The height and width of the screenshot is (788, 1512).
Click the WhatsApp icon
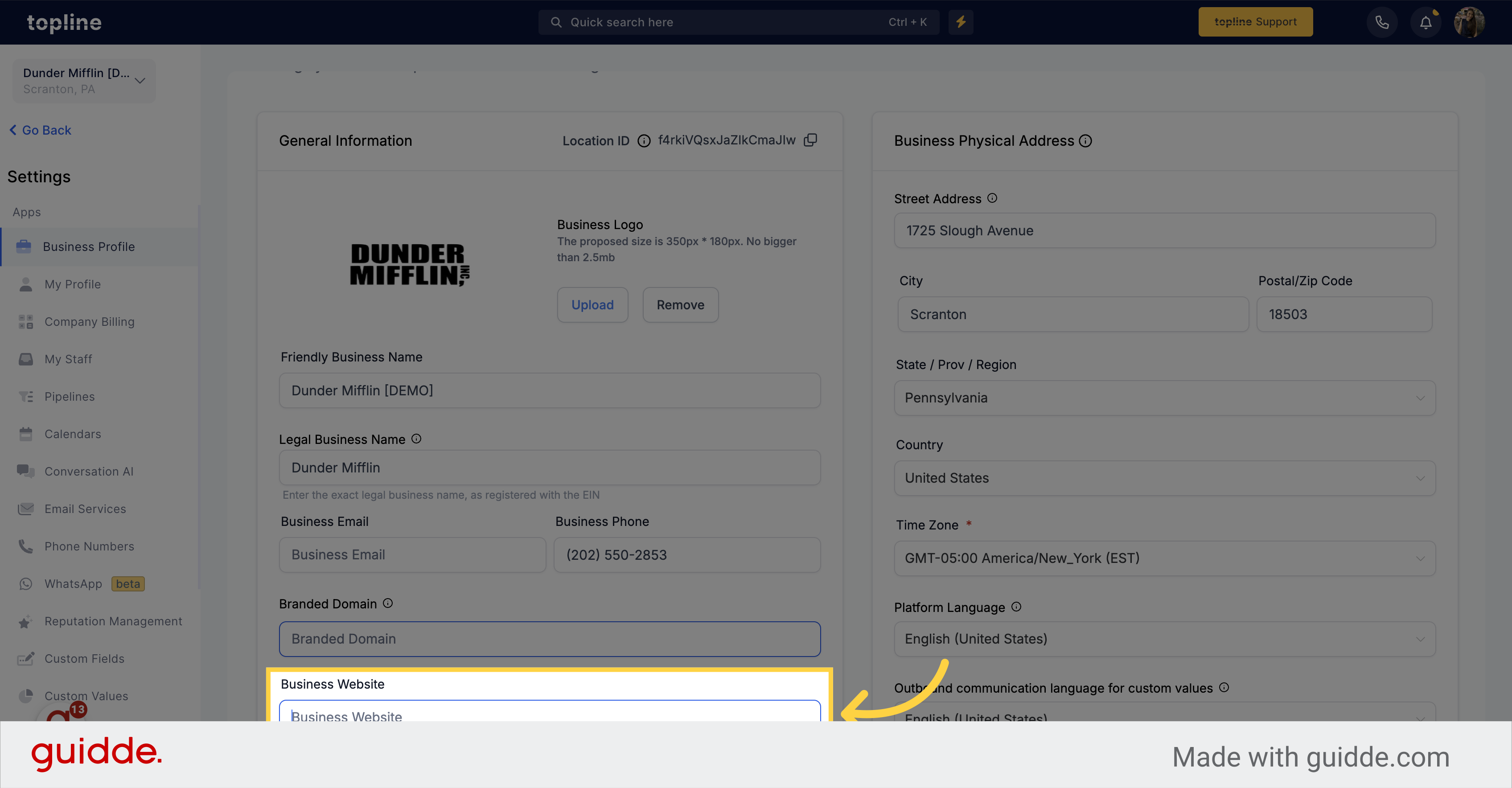pos(26,584)
